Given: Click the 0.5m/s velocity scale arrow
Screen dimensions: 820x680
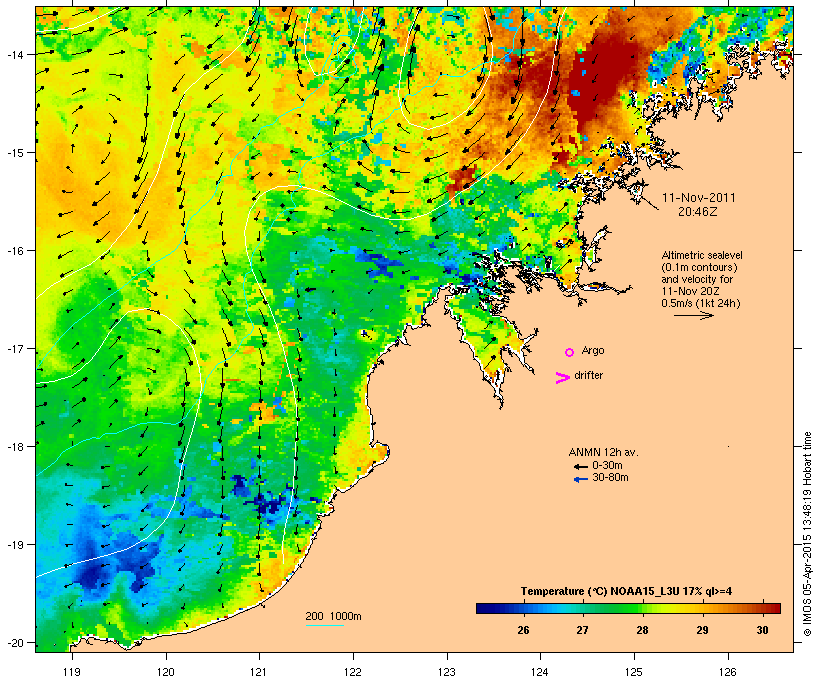Looking at the screenshot, I should point(693,315).
